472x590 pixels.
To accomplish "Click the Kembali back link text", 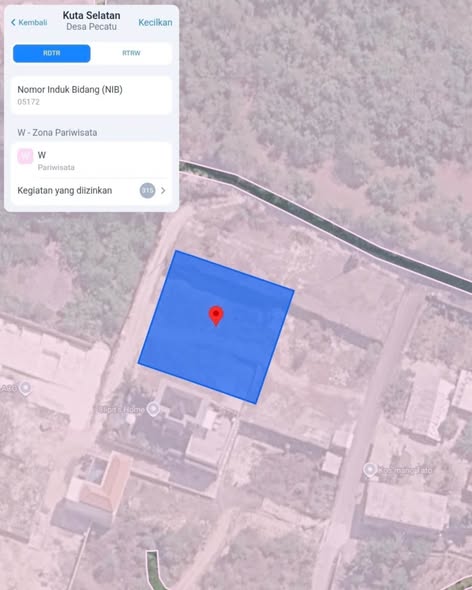I will coord(33,23).
